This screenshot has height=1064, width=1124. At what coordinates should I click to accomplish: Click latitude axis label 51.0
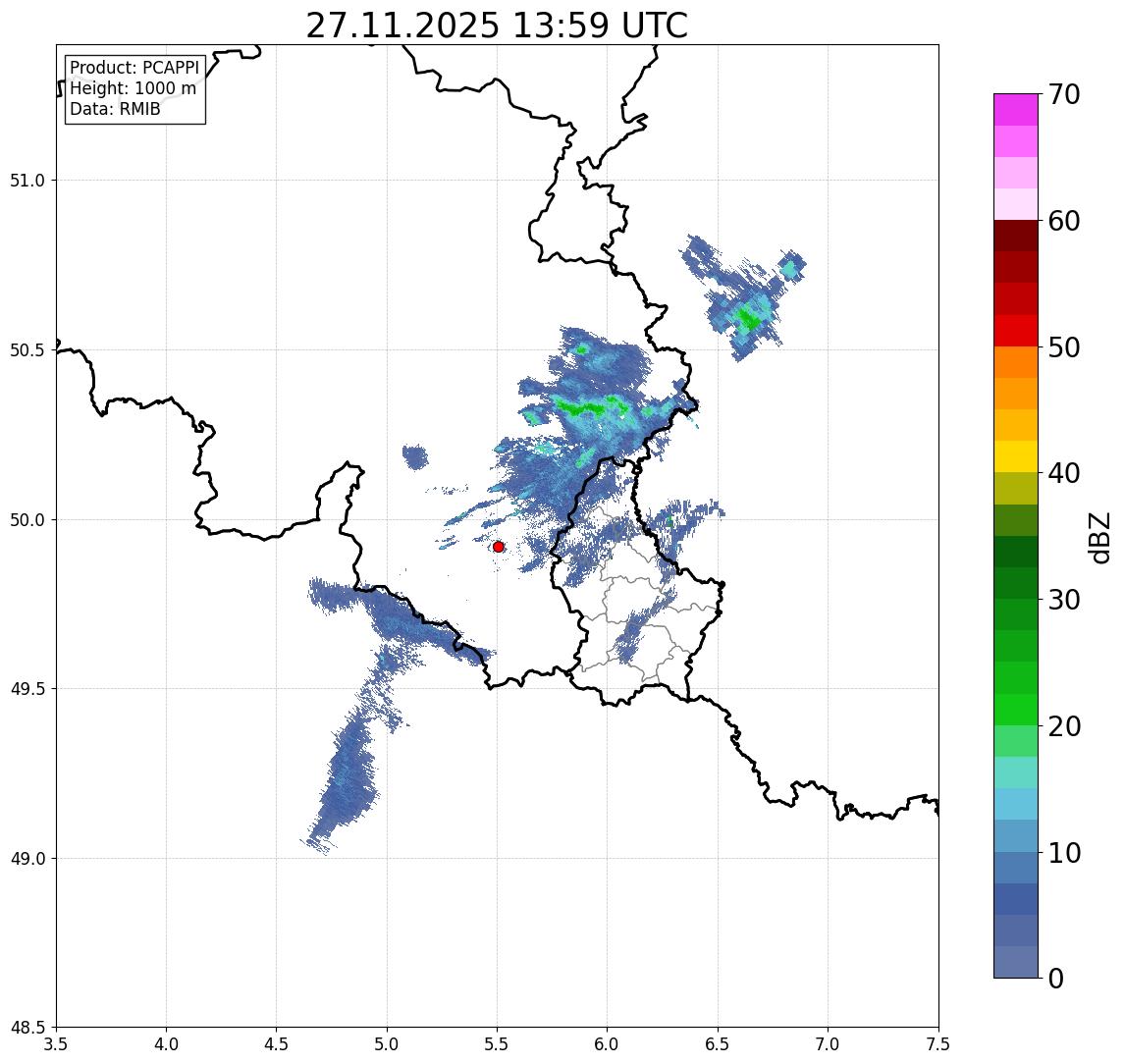(27, 181)
